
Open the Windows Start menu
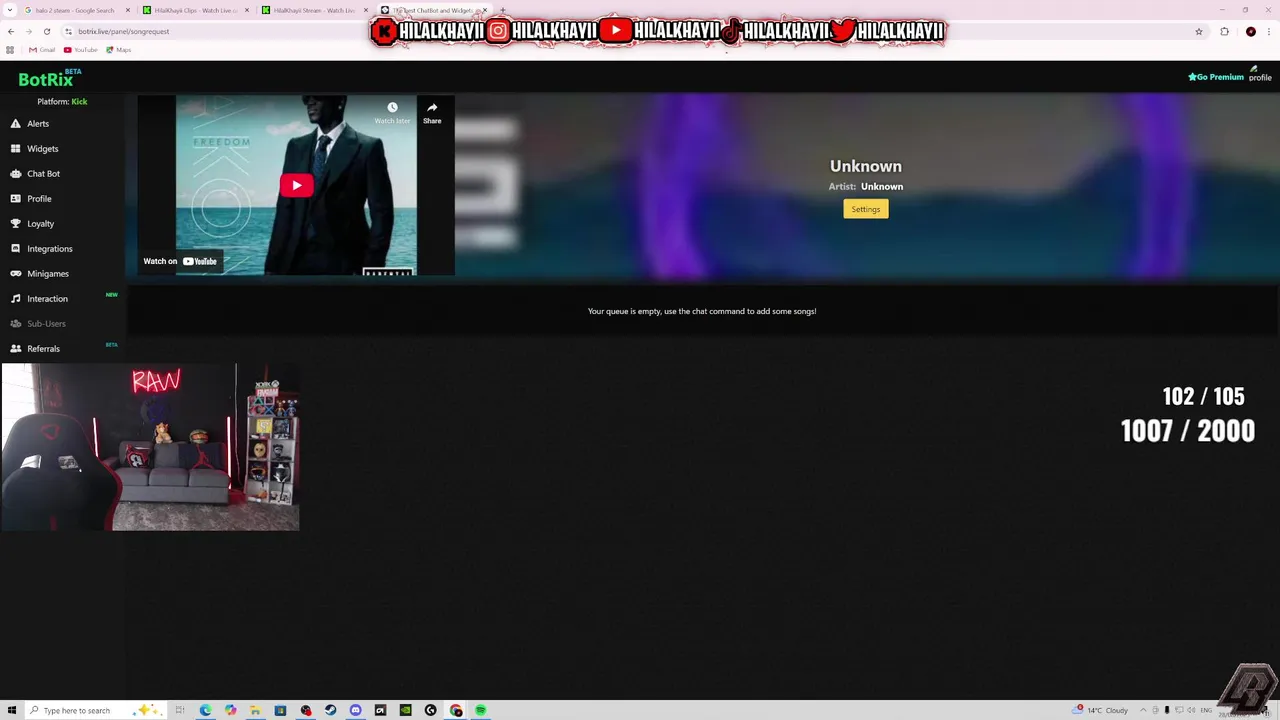coord(12,710)
